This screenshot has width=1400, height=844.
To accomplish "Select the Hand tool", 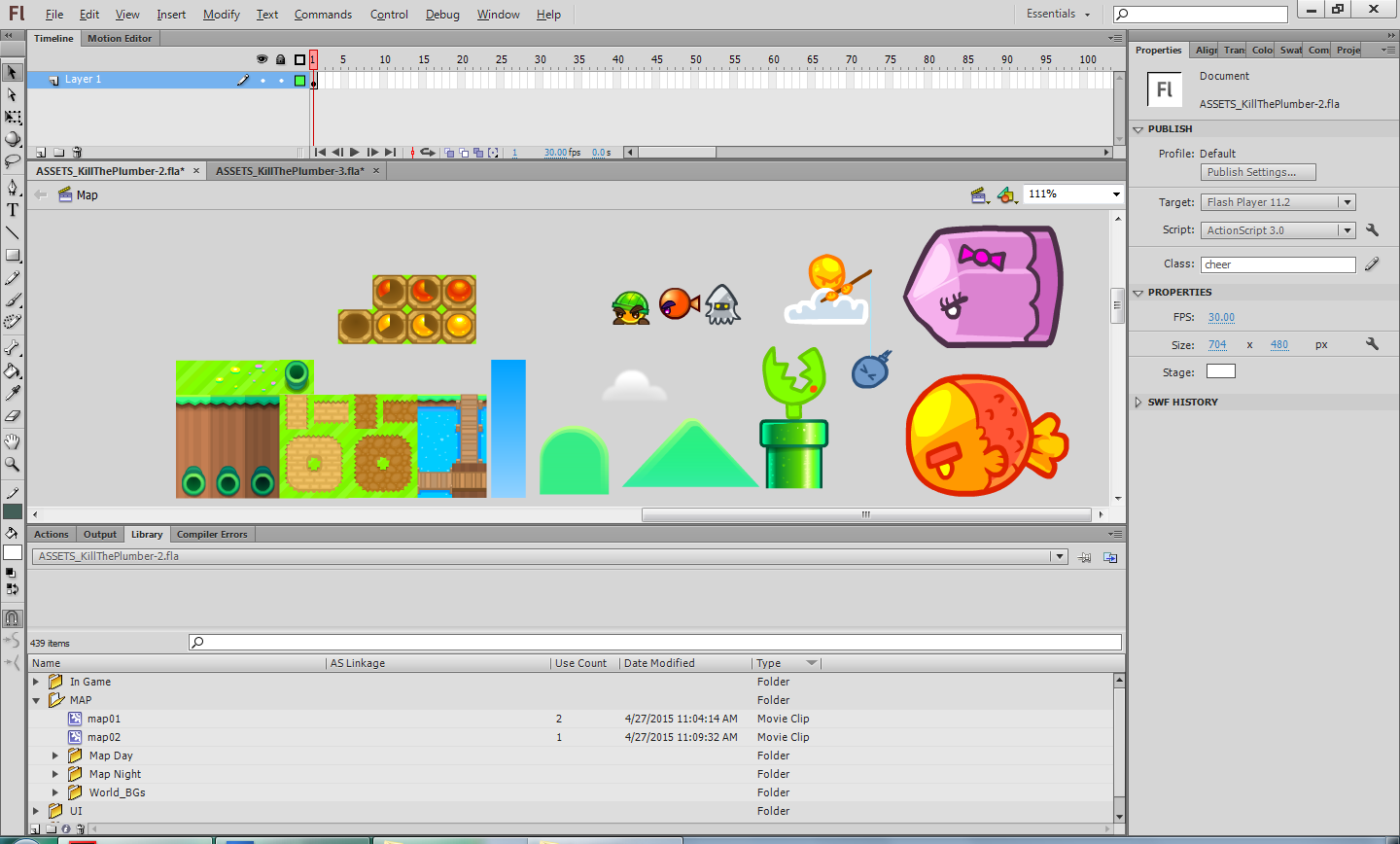I will coord(13,441).
